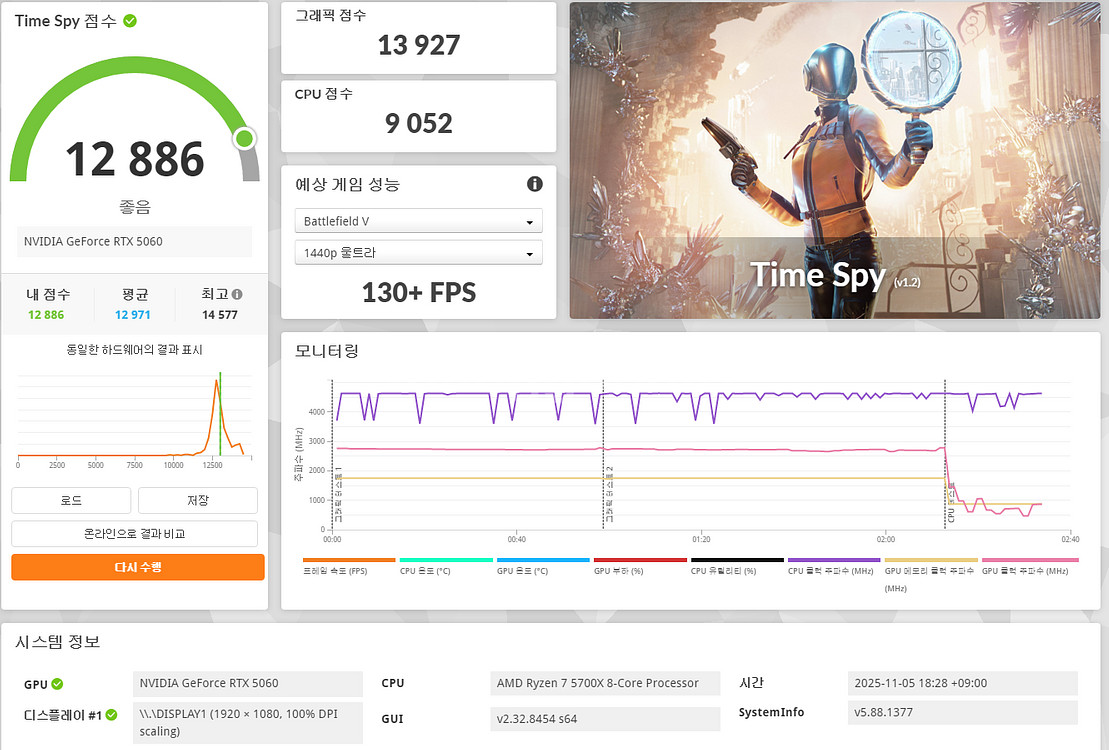Click the 저장 button
Image resolution: width=1109 pixels, height=750 pixels.
(x=197, y=500)
